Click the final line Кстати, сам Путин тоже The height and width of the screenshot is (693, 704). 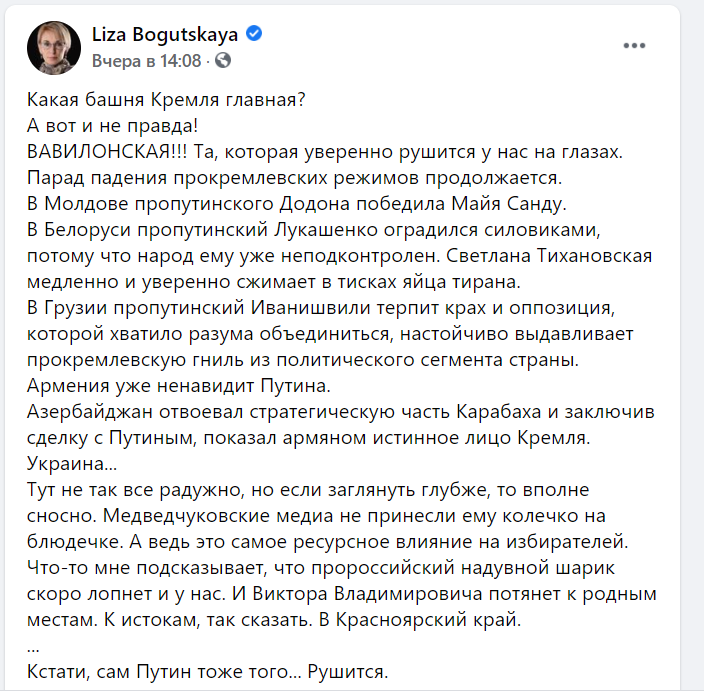207,672
